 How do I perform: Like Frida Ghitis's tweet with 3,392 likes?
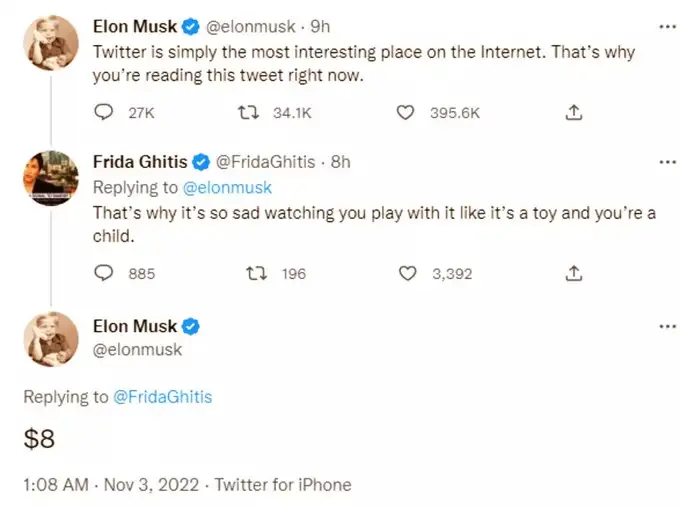(x=407, y=274)
